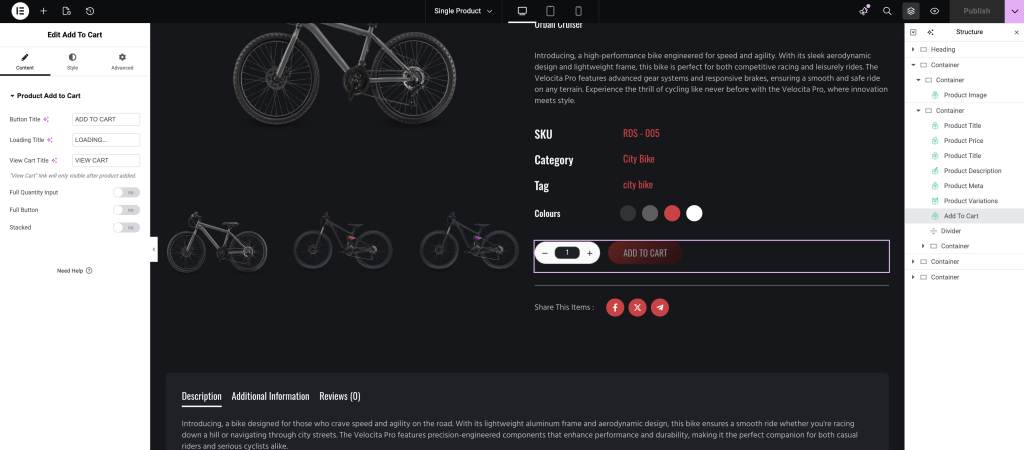Click the Elementor logo menu icon
Screen dimensions: 1024x450
point(20,11)
